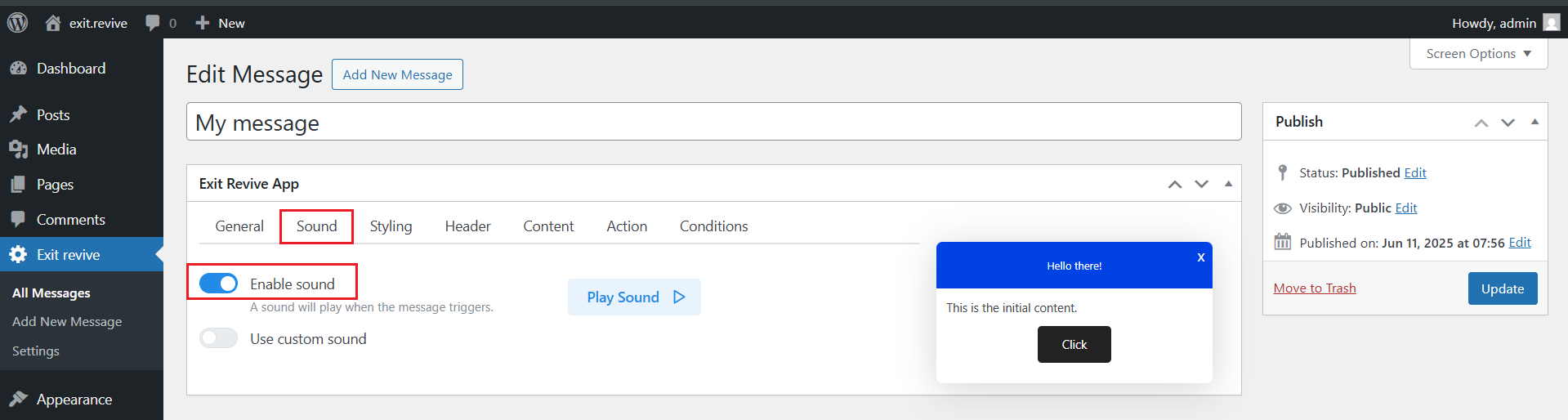Open Dashboard from the sidebar
Screen dimensions: 1568x420
70,69
